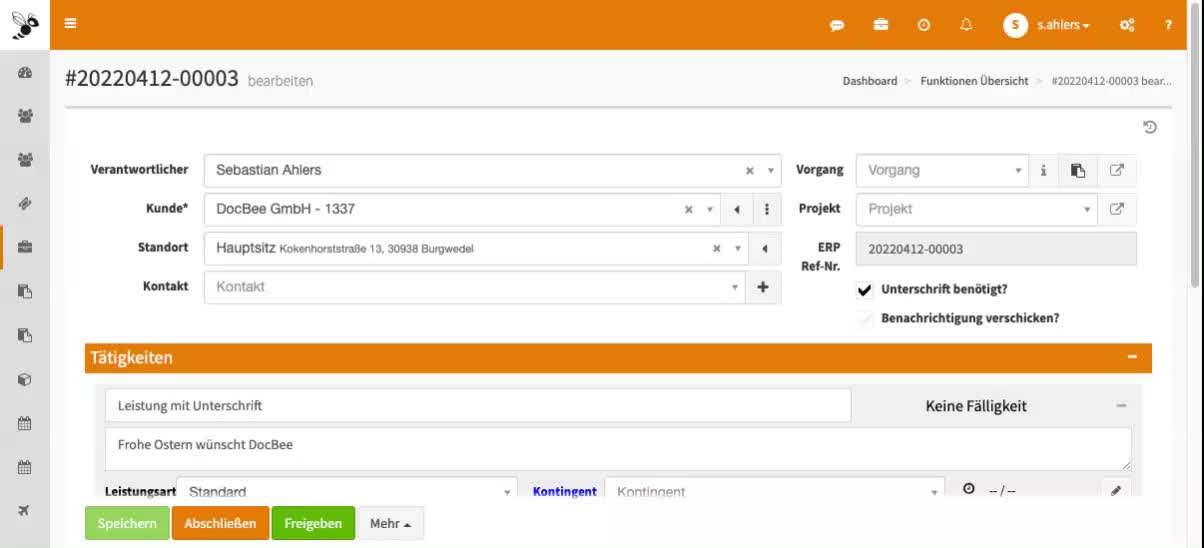The image size is (1204, 548).
Task: Click the history revert icon
Action: tap(1150, 127)
